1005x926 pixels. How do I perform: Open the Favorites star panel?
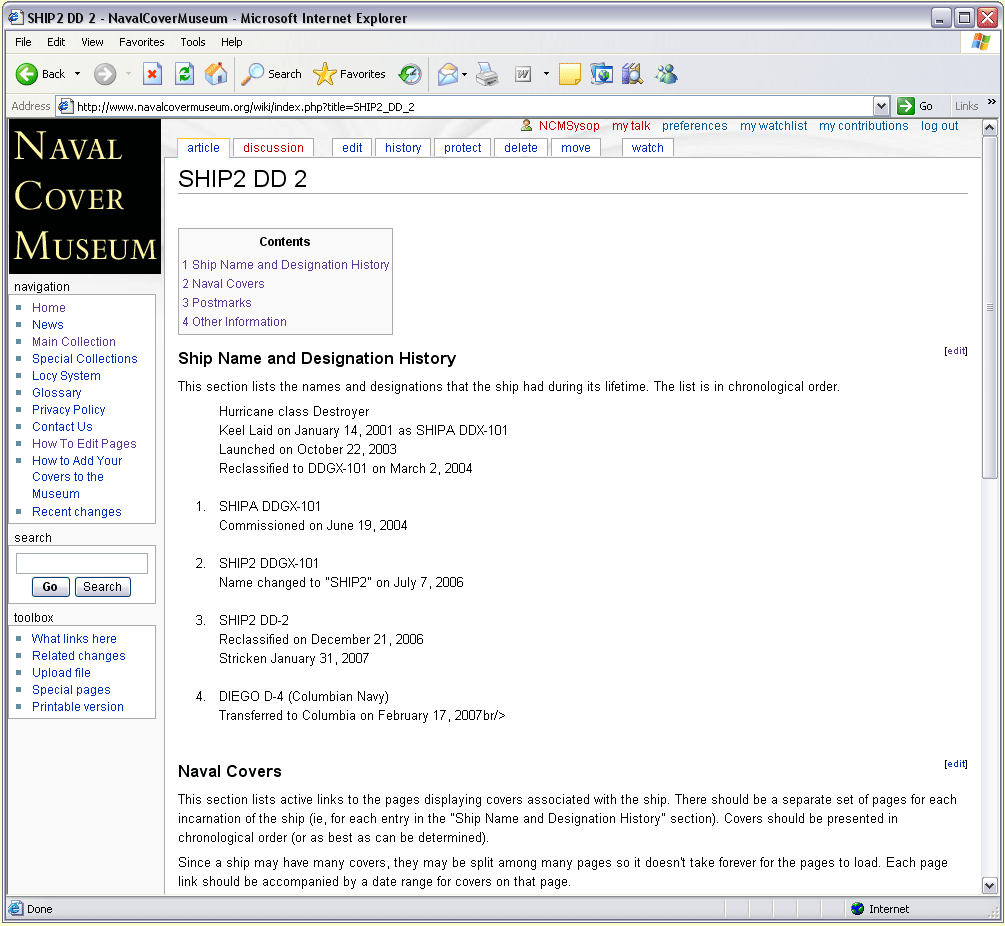click(350, 74)
